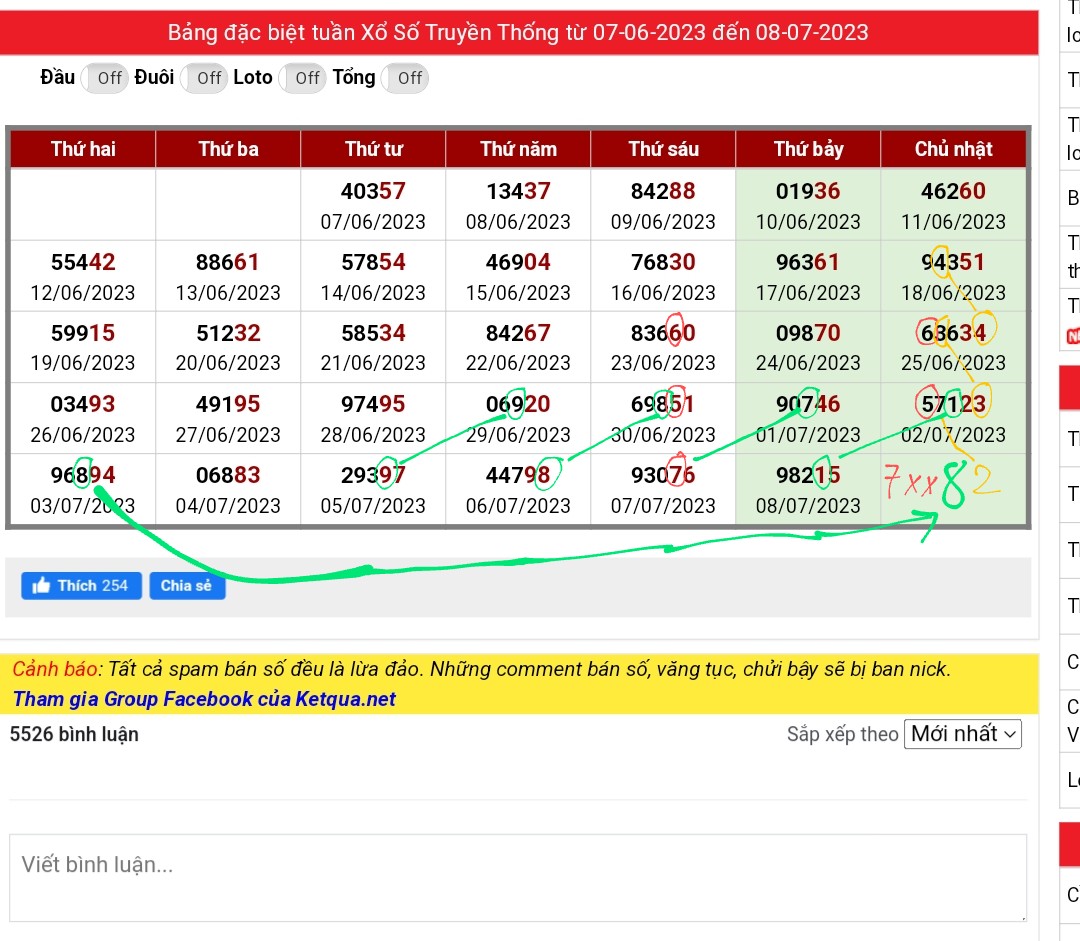
Task: Click the red Bảng đặc biệt tuần banner
Action: click(518, 33)
